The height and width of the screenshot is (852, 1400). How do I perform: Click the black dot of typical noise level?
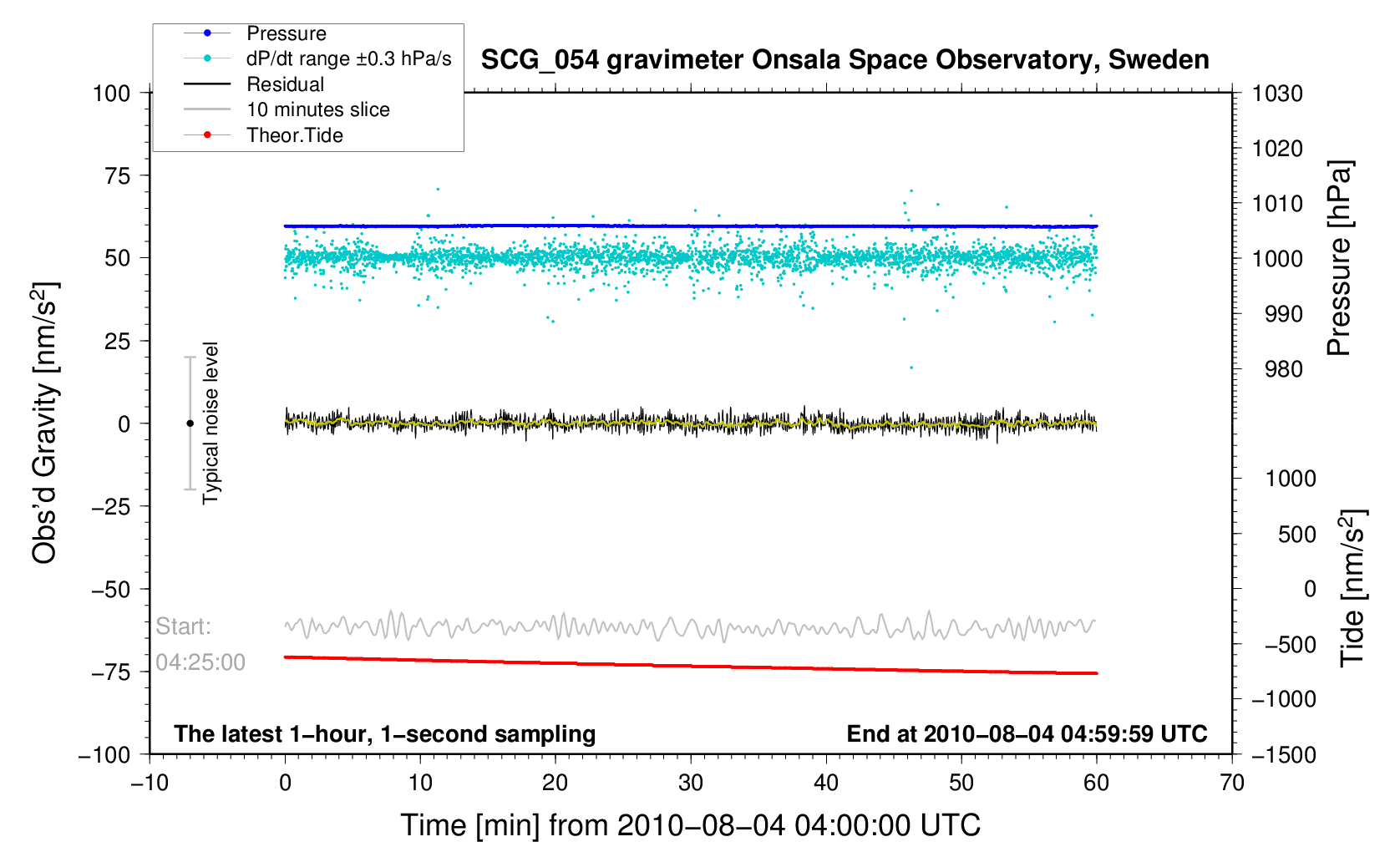[x=190, y=423]
